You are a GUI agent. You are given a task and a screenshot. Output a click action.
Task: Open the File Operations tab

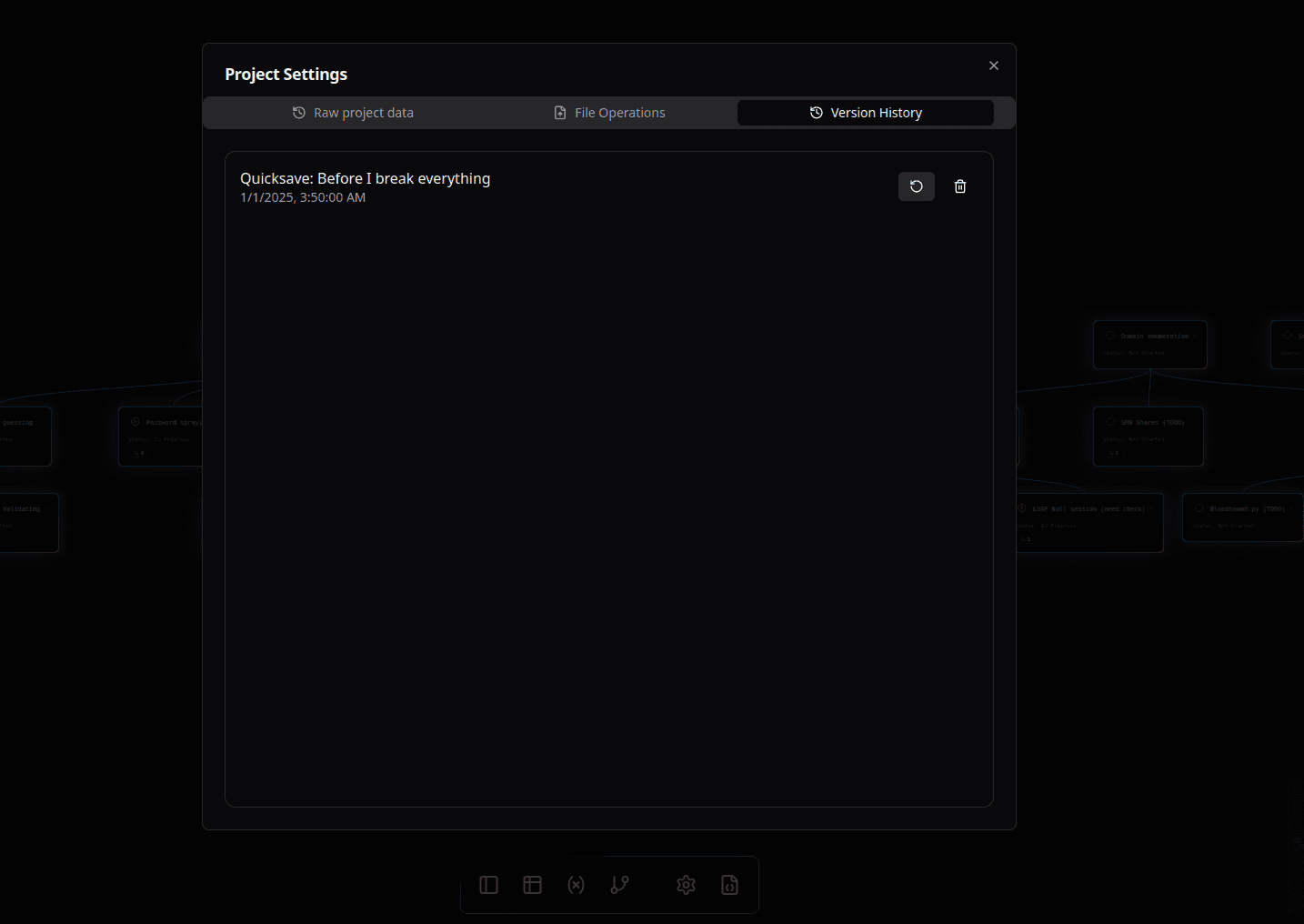pos(609,113)
